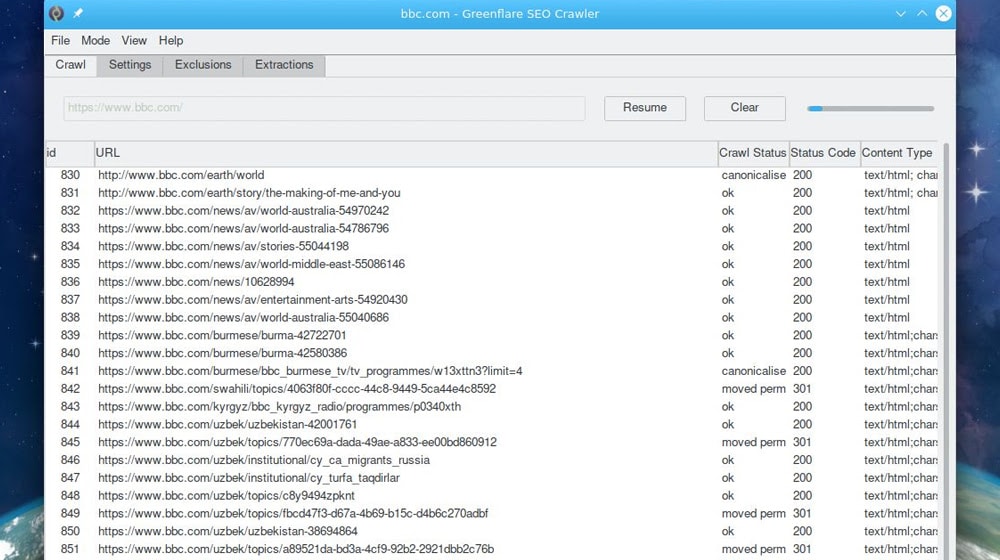Click id cell 842
Viewport: 1000px width, 560px height.
click(70, 390)
